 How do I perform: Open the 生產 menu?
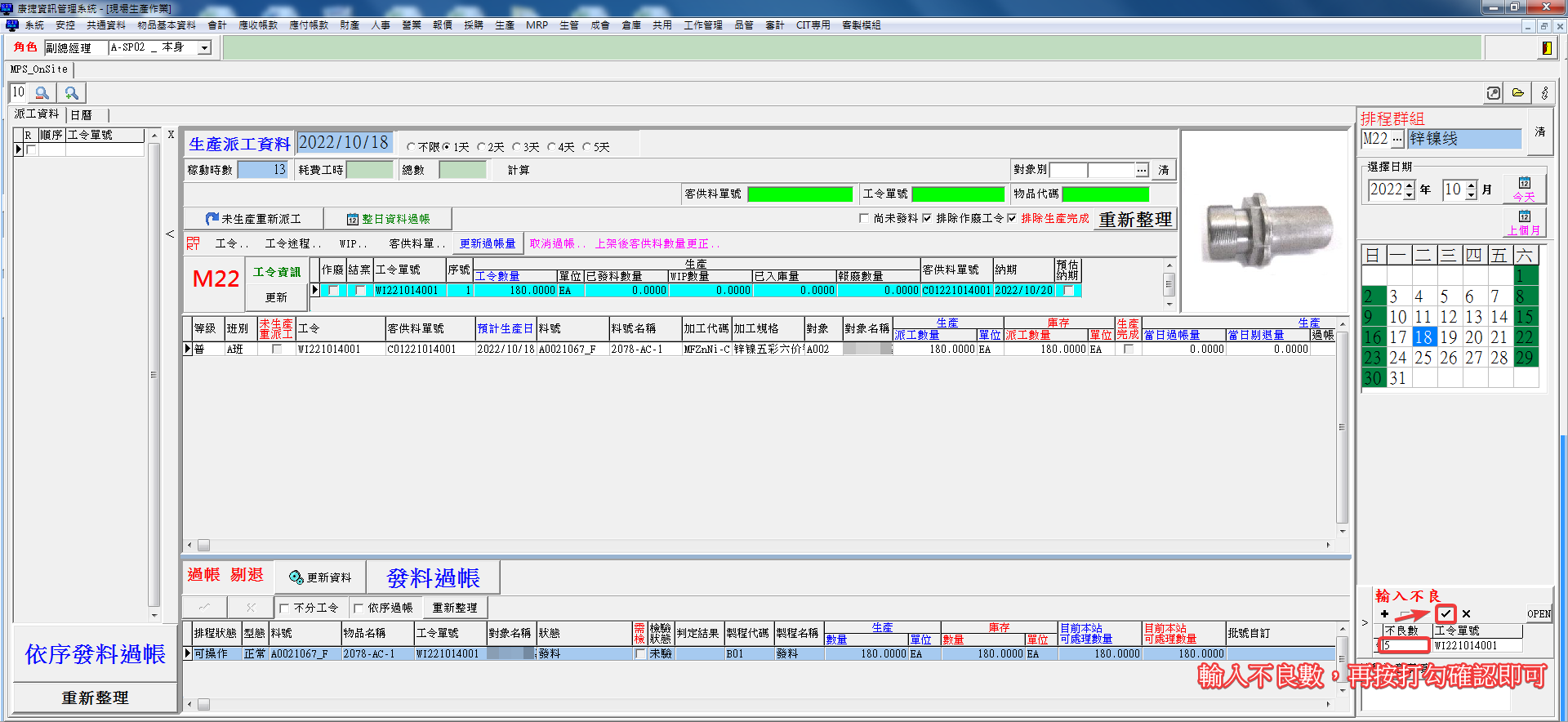[x=504, y=25]
